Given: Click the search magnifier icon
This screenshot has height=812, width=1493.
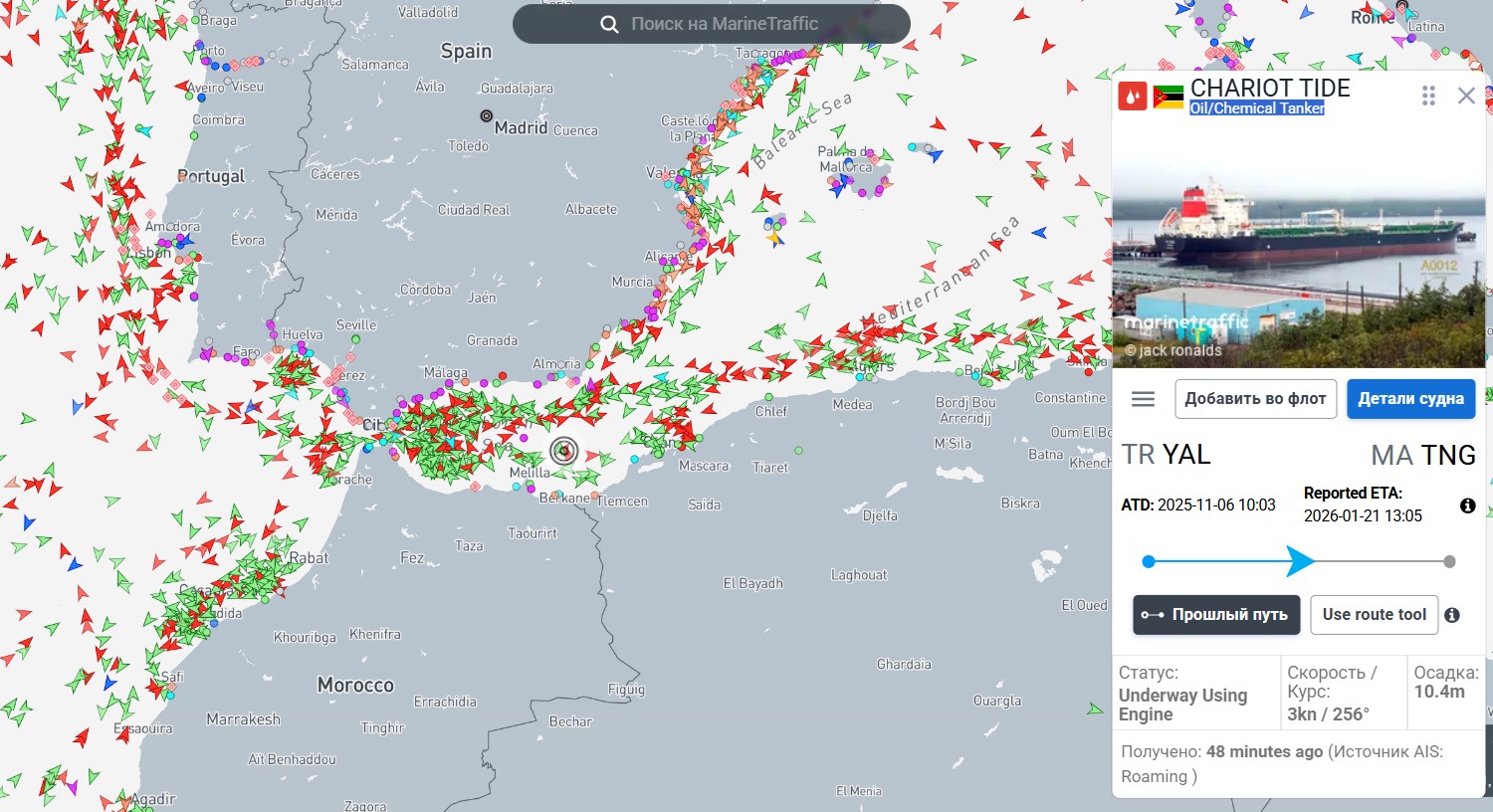Looking at the screenshot, I should [x=609, y=24].
